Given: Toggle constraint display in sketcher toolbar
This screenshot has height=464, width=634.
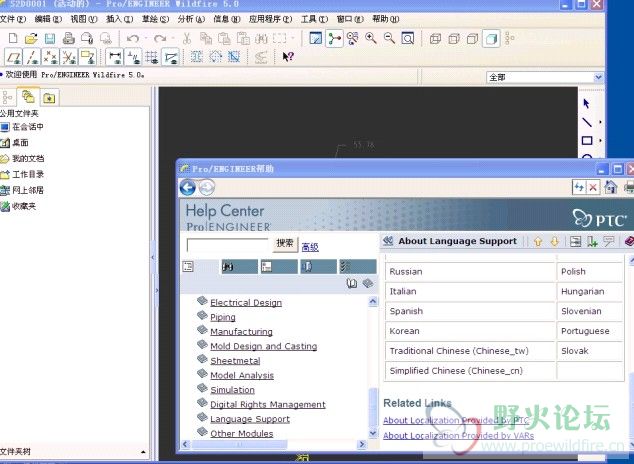Looking at the screenshot, I should pyautogui.click(x=133, y=57).
